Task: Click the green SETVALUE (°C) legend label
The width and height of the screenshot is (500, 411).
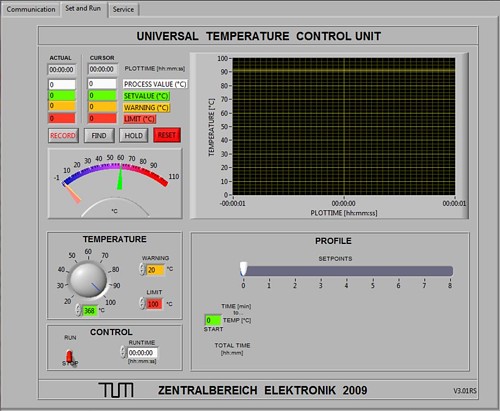Action: coord(146,96)
